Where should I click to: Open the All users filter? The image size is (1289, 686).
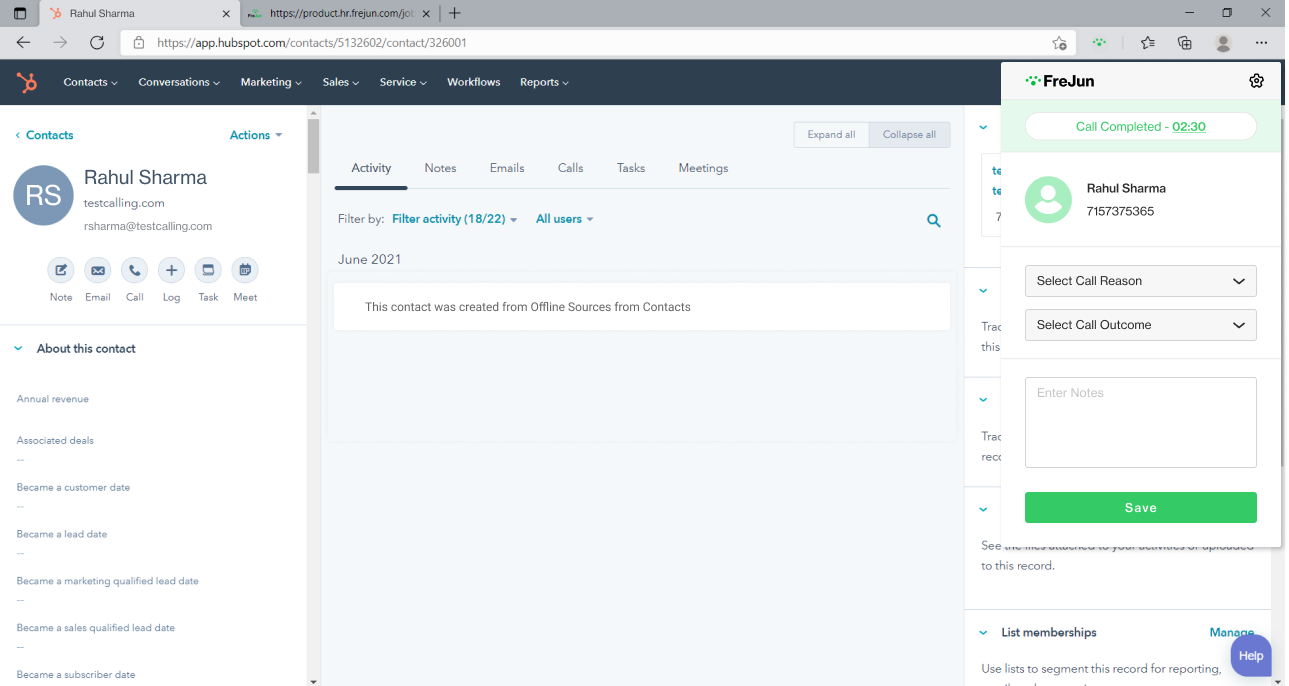tap(565, 219)
